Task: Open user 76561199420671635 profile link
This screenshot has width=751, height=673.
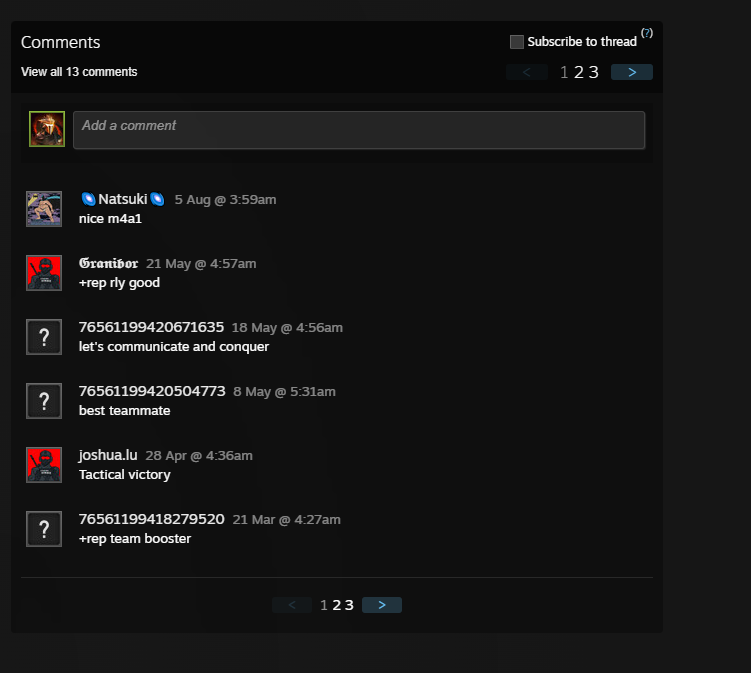Action: click(151, 327)
